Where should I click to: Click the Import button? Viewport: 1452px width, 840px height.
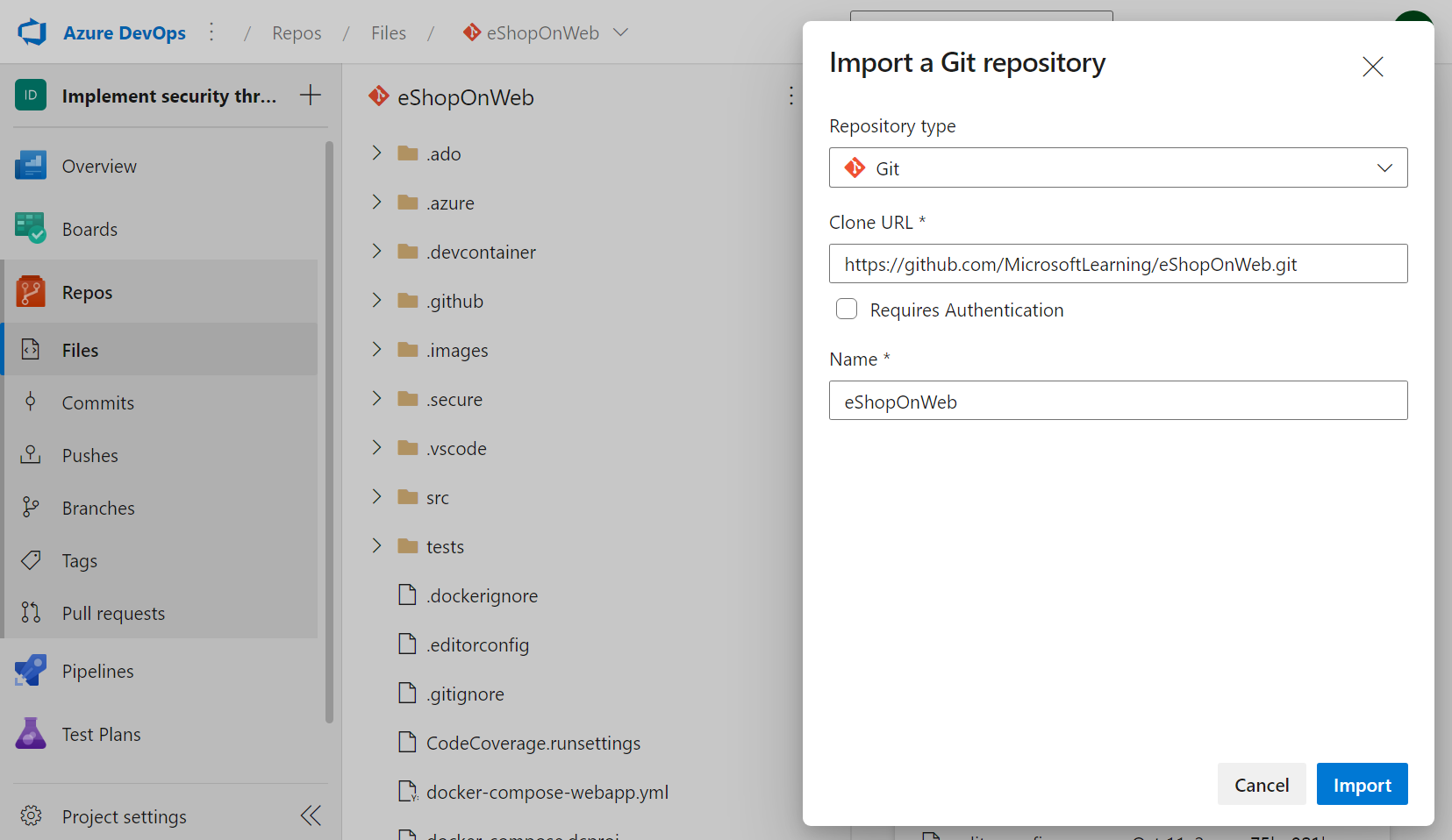pyautogui.click(x=1363, y=784)
